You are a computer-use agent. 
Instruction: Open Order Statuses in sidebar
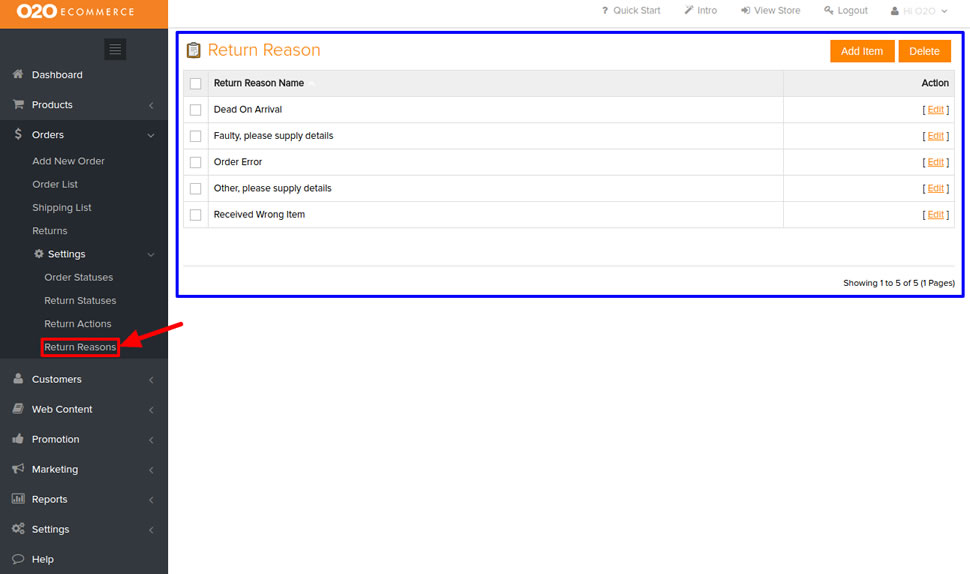(x=79, y=277)
